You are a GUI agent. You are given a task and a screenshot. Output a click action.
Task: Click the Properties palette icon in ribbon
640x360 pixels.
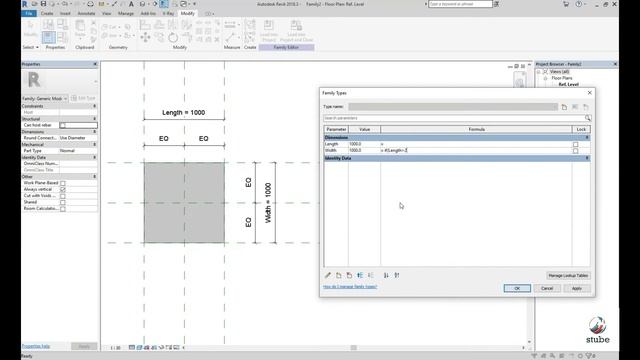(x=49, y=37)
